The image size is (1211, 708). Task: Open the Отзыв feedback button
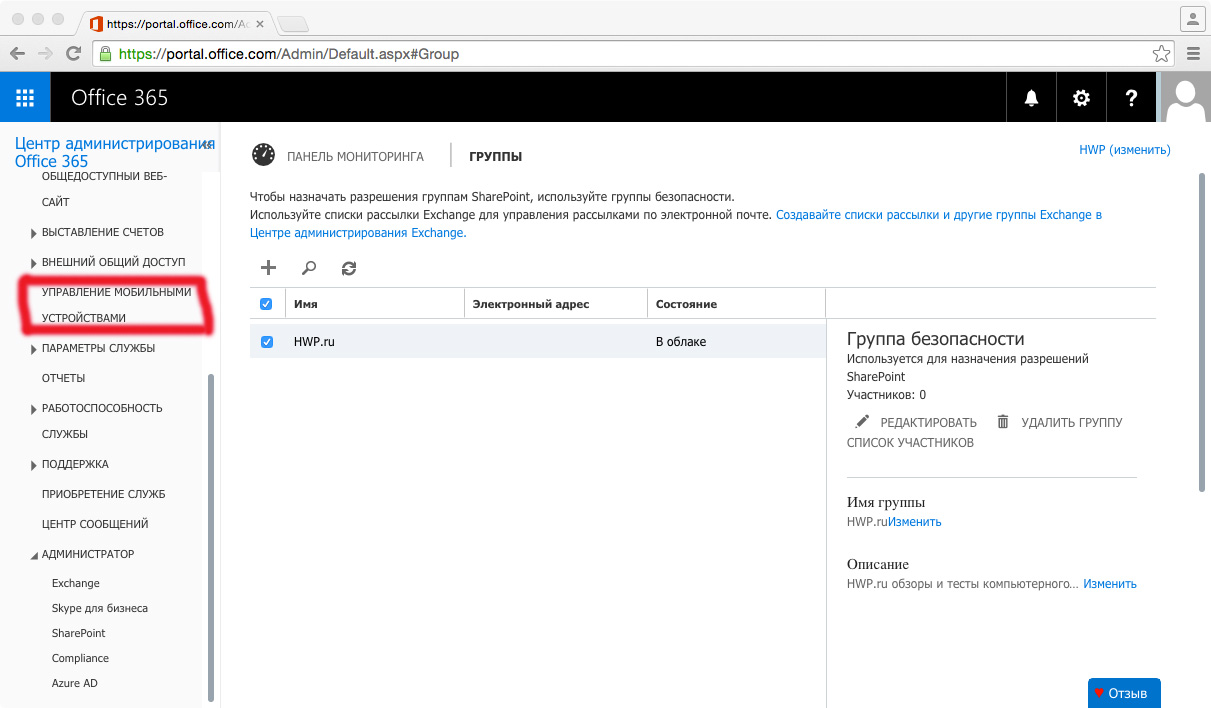(1124, 692)
